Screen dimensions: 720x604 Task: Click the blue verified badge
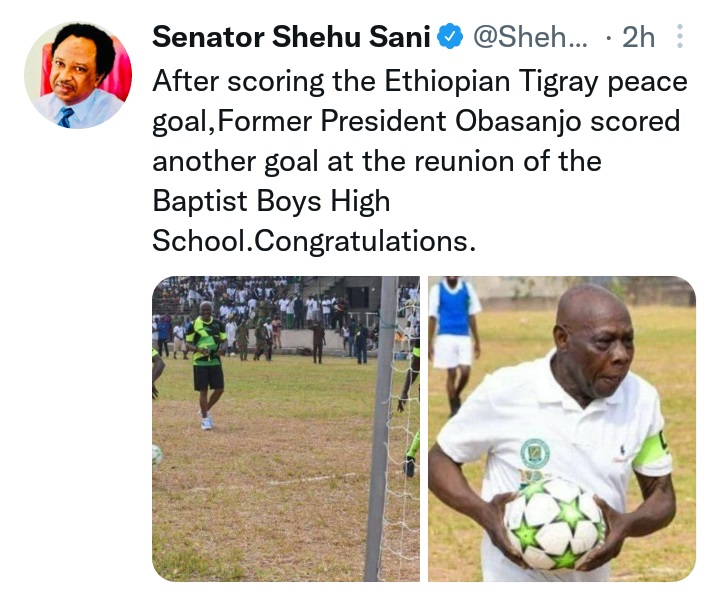point(452,38)
